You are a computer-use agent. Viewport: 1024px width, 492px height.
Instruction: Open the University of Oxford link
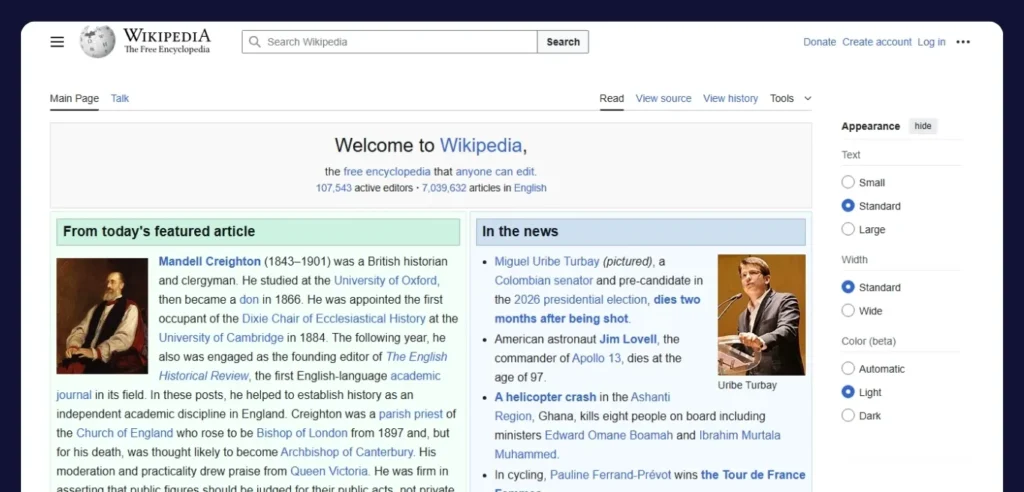pyautogui.click(x=385, y=280)
